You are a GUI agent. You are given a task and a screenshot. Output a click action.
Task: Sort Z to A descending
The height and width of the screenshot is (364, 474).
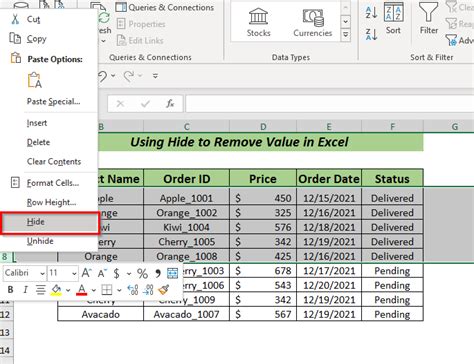(x=371, y=34)
